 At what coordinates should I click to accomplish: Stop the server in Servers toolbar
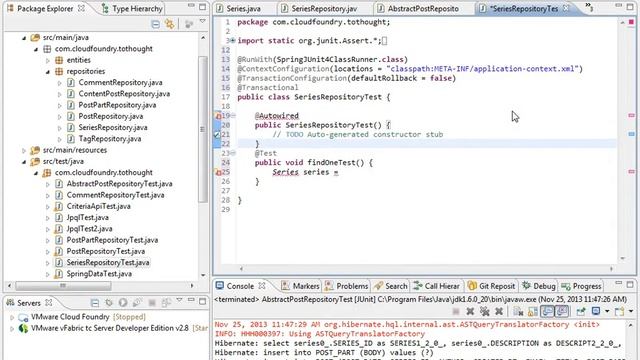coord(152,303)
